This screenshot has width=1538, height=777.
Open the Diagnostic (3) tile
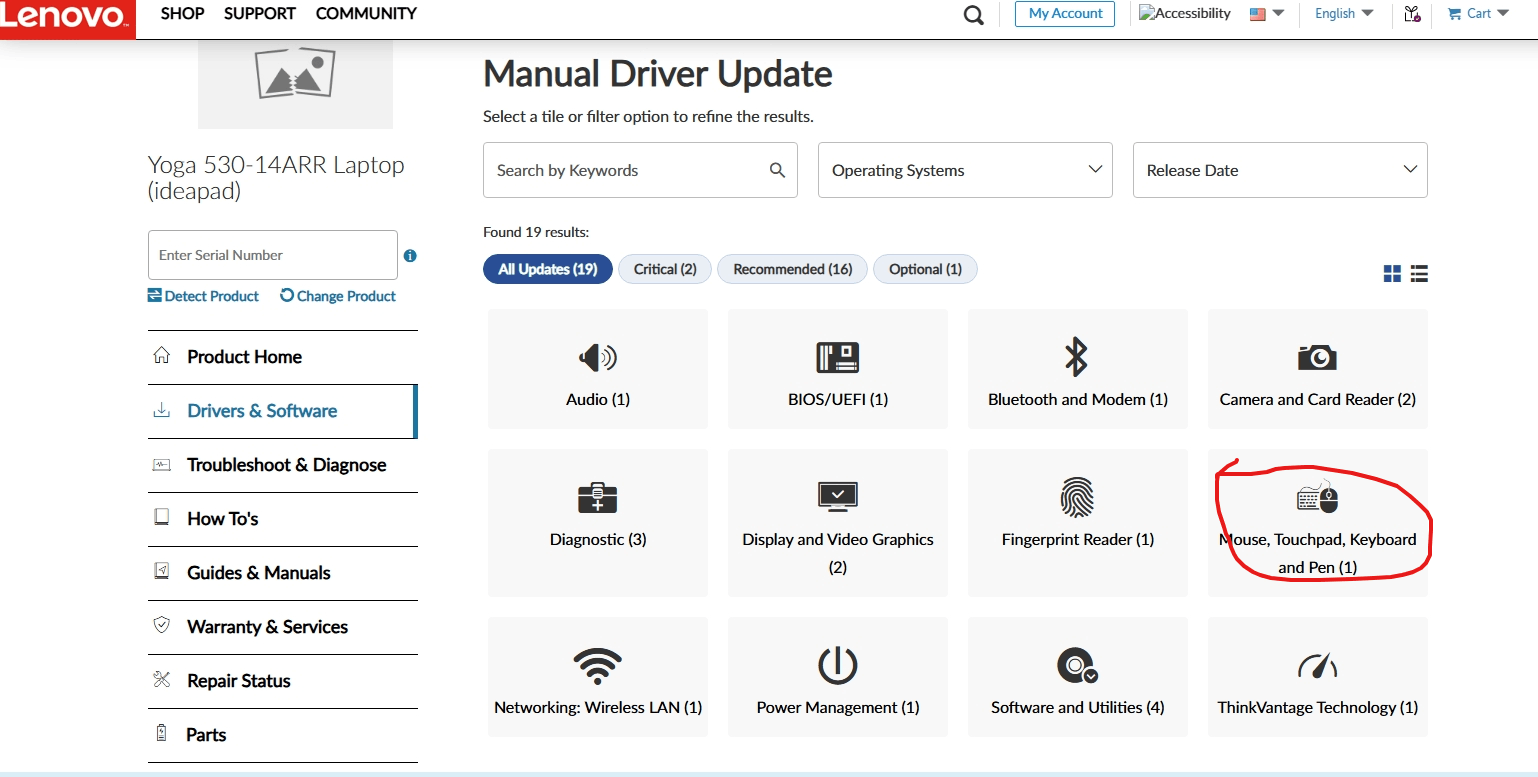598,523
